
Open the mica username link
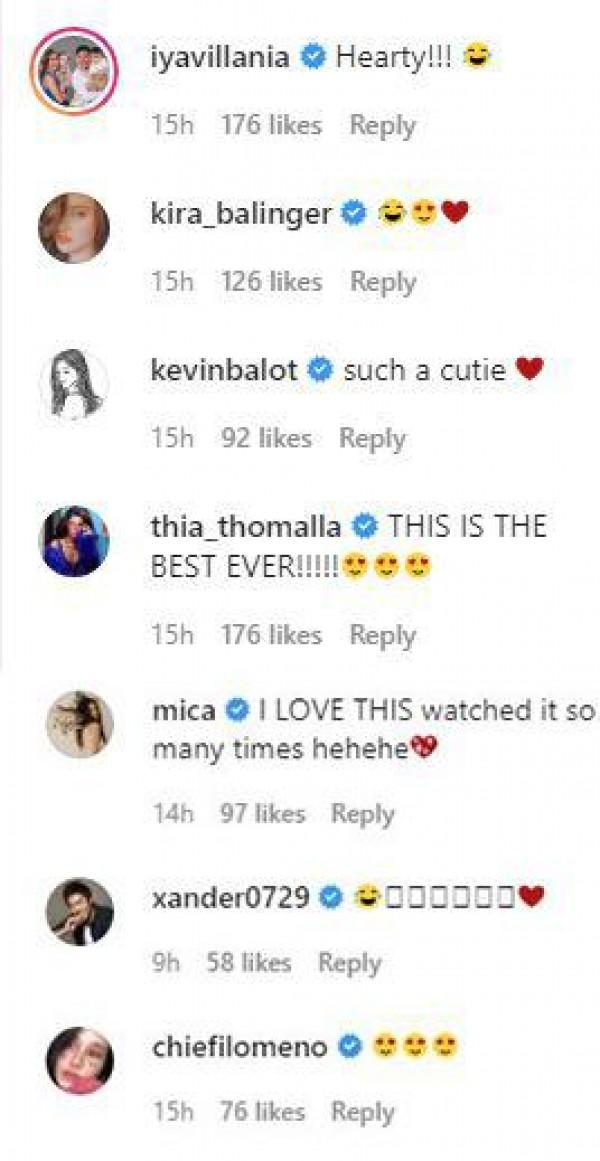point(184,711)
